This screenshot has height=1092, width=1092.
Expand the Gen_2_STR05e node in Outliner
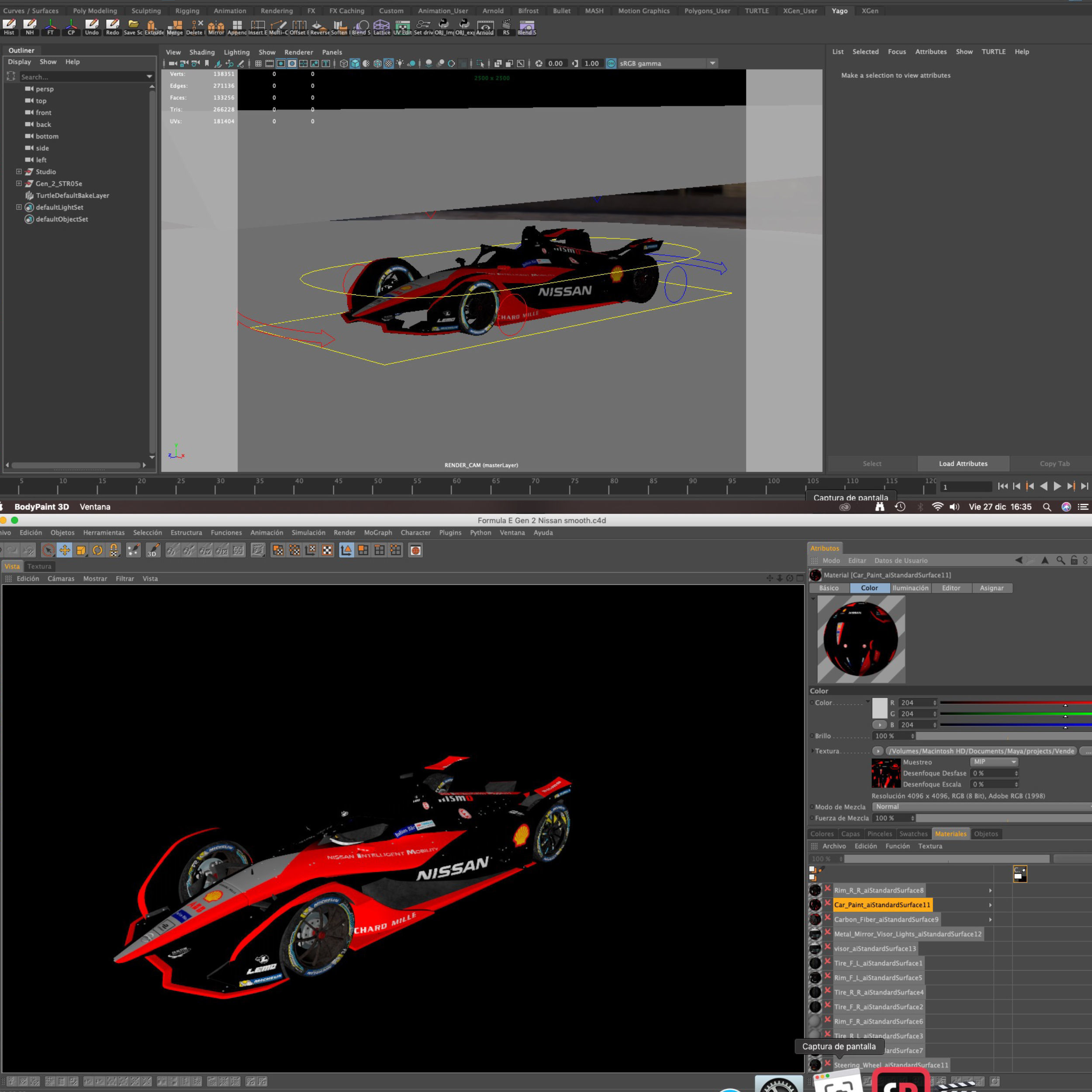coord(19,184)
